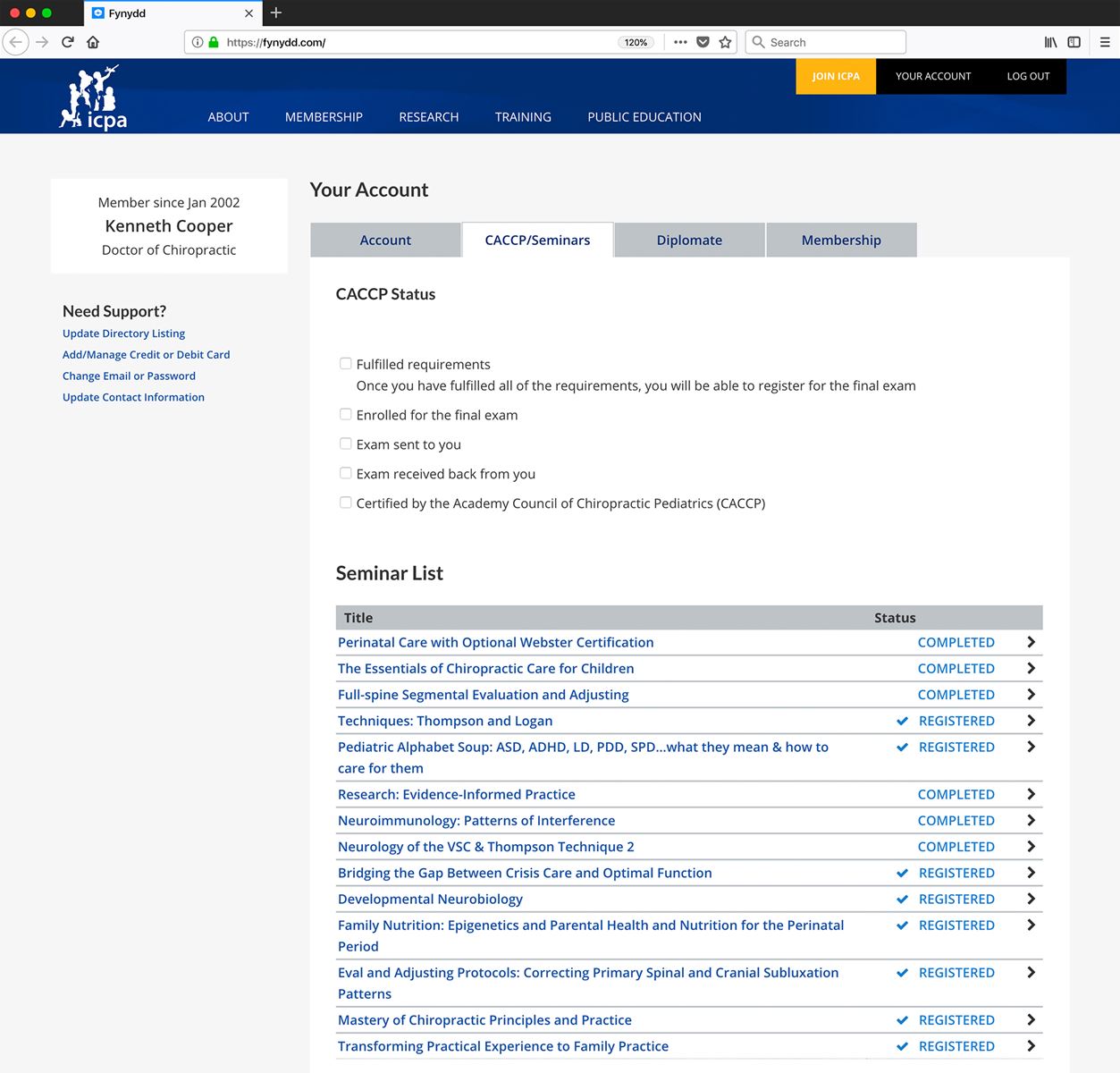Expand Bridging the Gap row chevron
This screenshot has width=1120, height=1073.
pos(1031,872)
